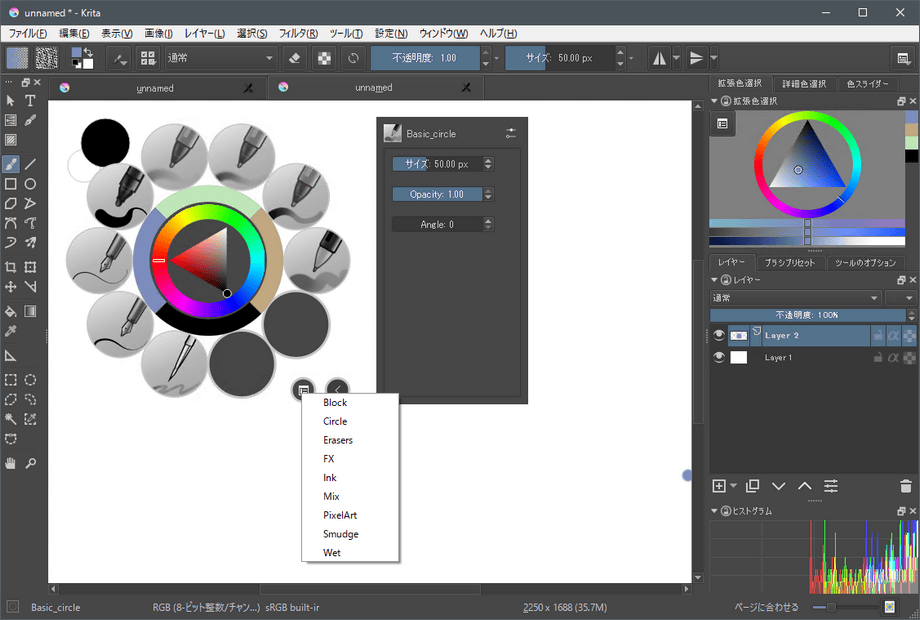This screenshot has width=920, height=620.
Task: Hide Layer 2 using its eye icon
Action: click(x=719, y=336)
